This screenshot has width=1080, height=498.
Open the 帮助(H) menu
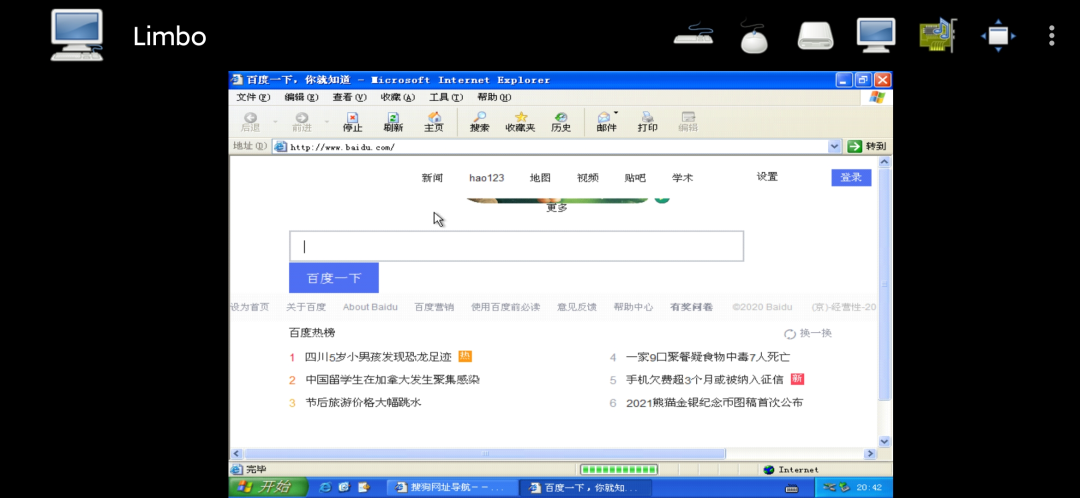[x=494, y=97]
